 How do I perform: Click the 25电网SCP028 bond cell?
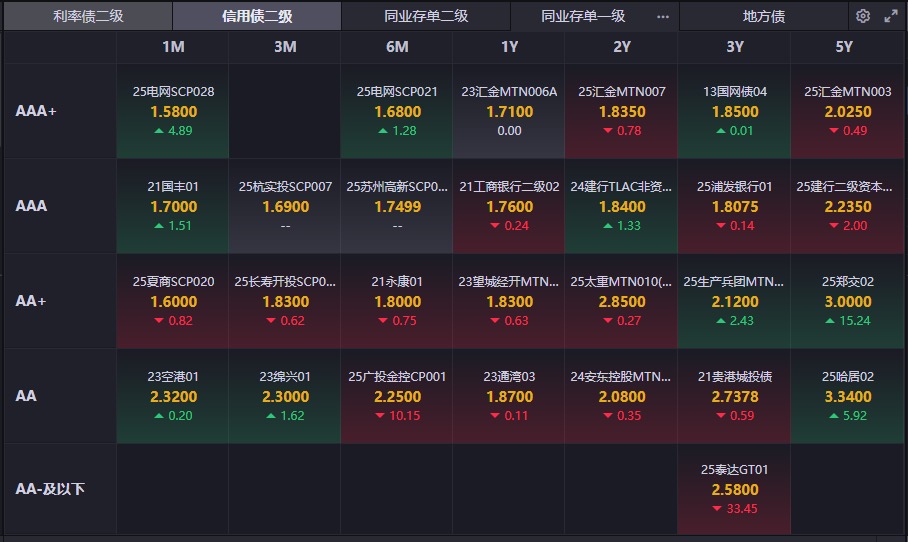173,111
